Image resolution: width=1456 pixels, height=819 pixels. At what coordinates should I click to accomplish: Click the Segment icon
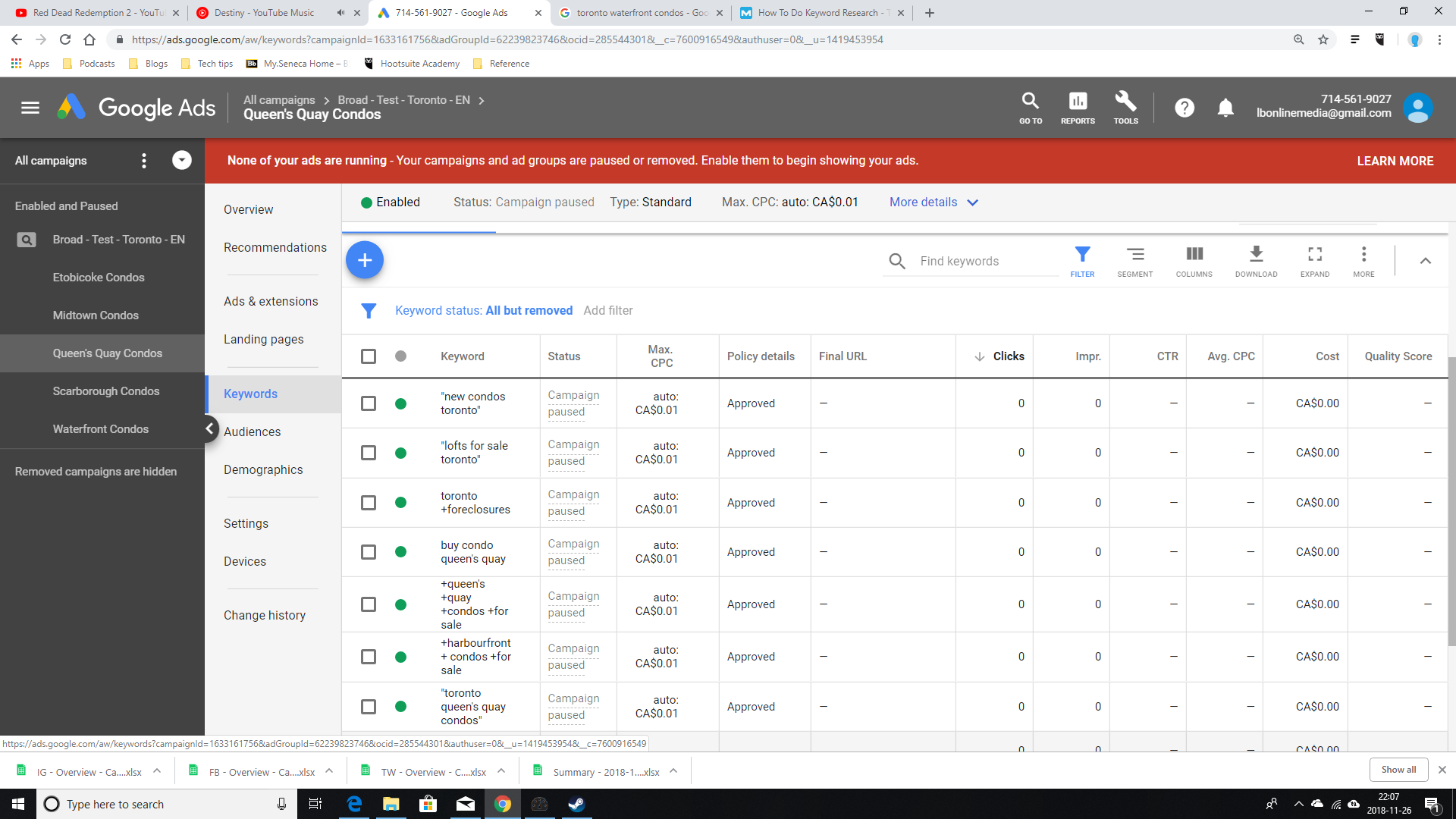[1135, 260]
